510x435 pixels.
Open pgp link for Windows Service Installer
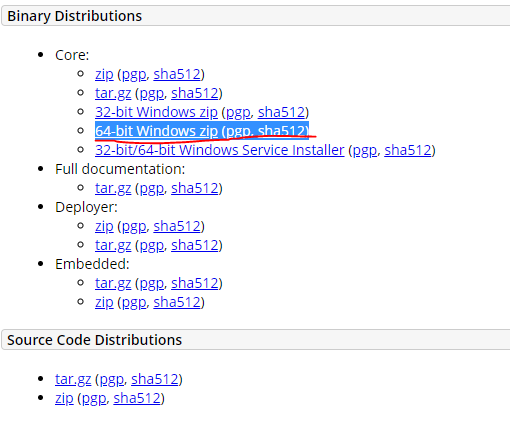pos(365,150)
